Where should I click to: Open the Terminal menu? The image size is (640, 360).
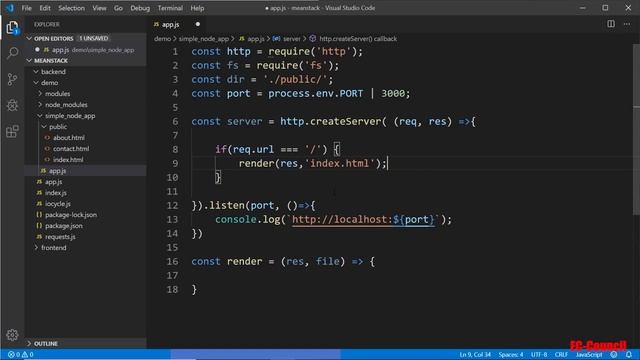coord(170,8)
